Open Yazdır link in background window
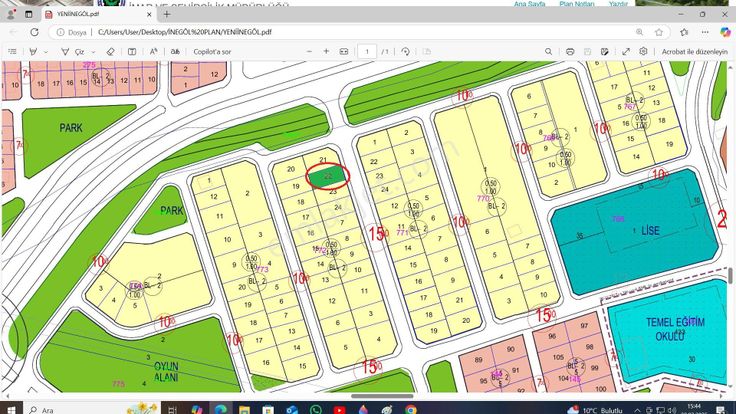Screen dimensions: 736x414 pos(618,3)
